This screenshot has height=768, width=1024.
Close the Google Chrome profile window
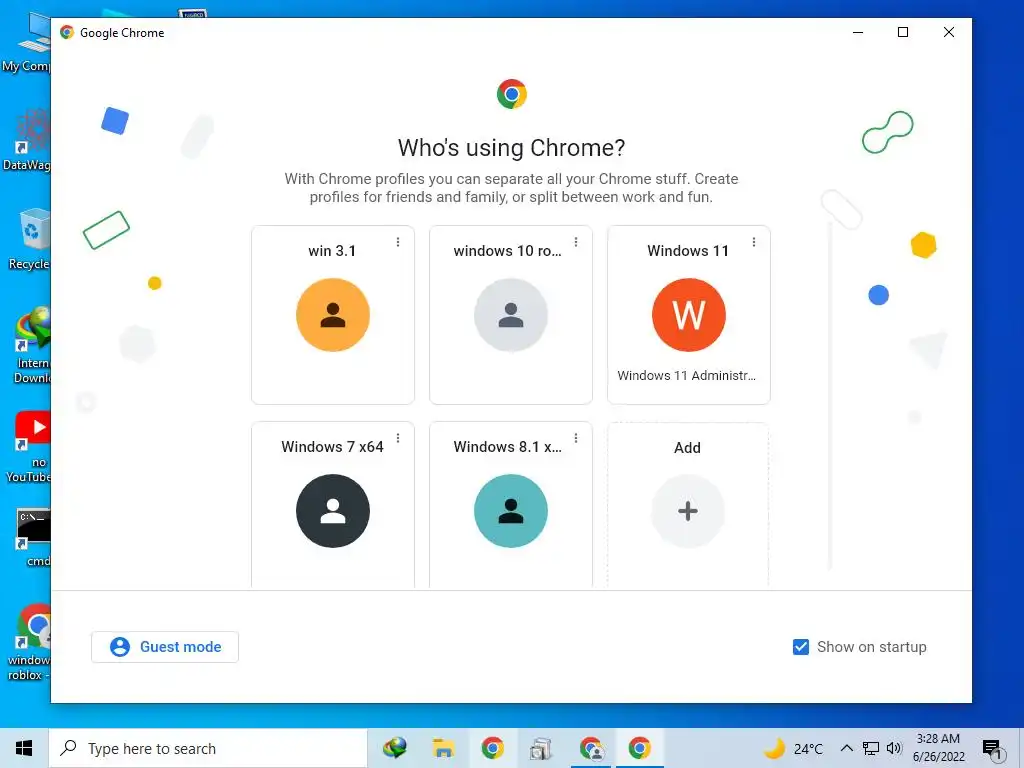[949, 32]
